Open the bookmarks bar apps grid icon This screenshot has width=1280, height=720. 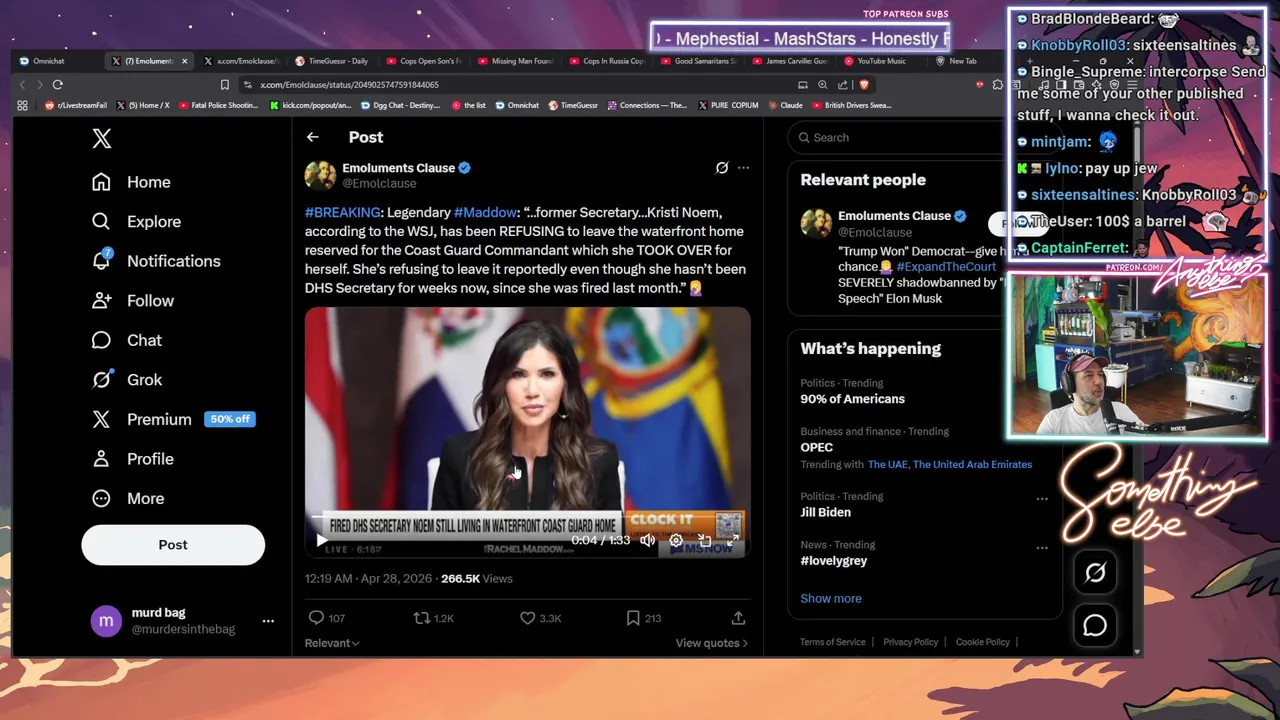coord(22,105)
